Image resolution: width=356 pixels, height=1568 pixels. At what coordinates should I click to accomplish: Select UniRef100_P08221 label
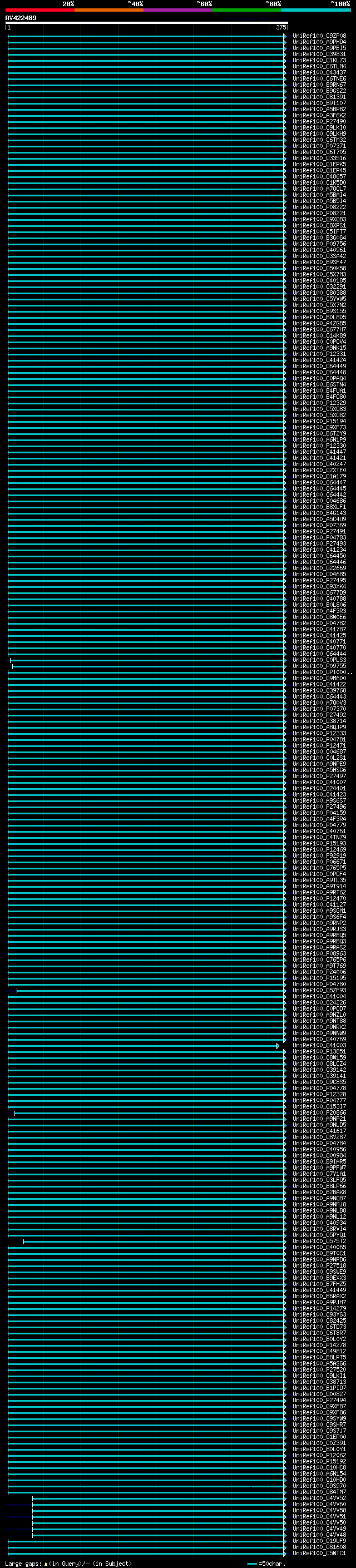coord(319,213)
